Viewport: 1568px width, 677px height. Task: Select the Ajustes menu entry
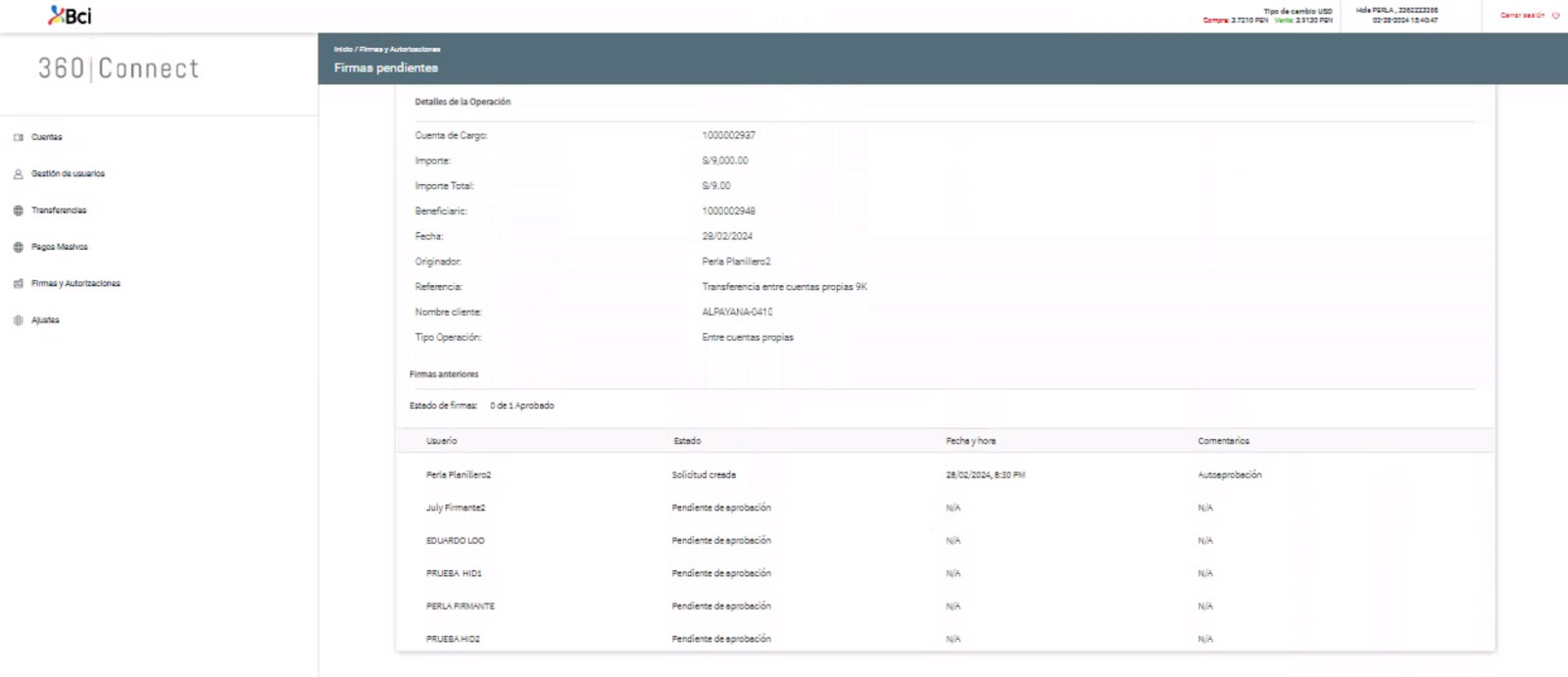click(x=45, y=320)
